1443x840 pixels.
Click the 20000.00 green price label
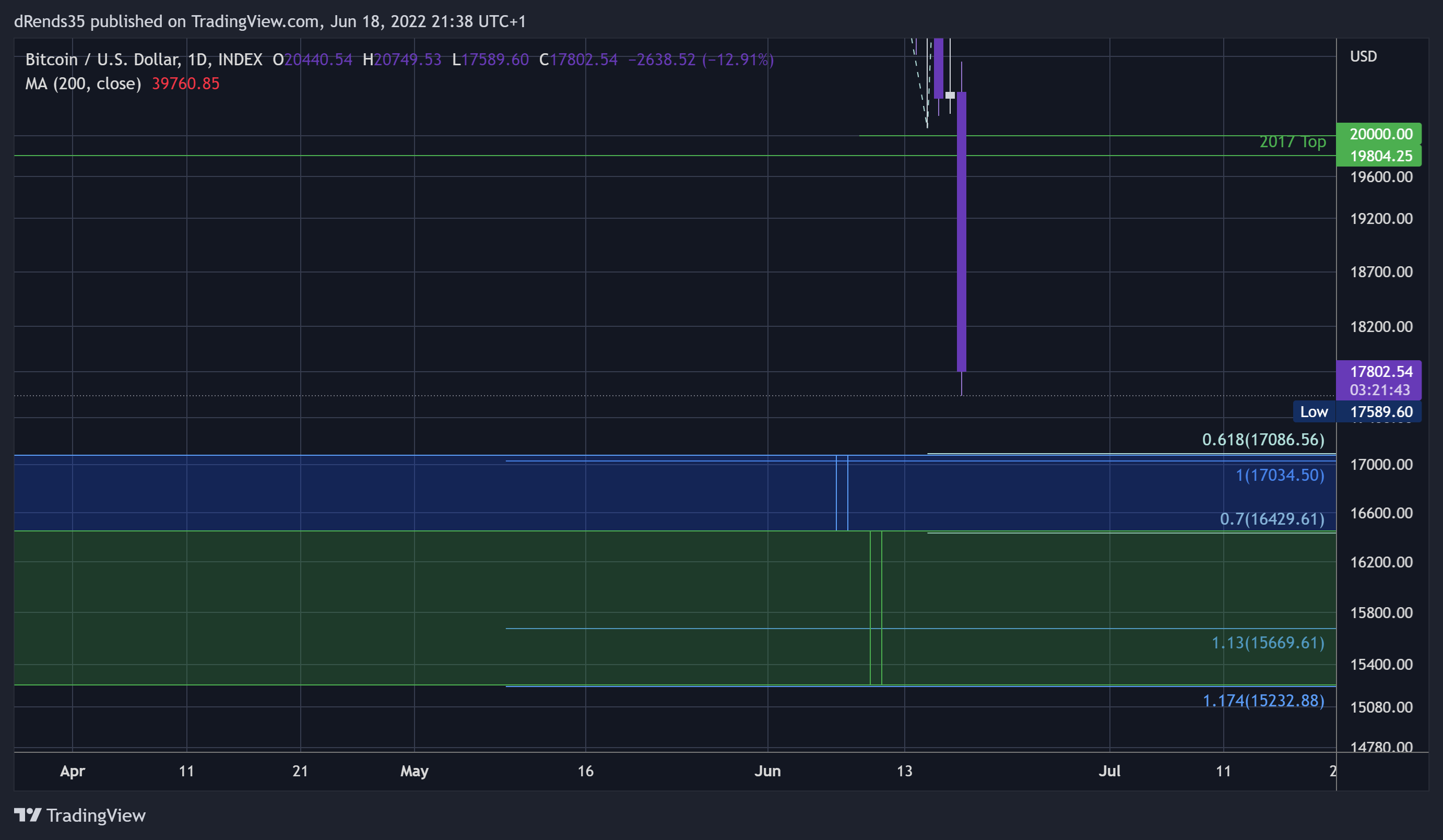[1378, 134]
